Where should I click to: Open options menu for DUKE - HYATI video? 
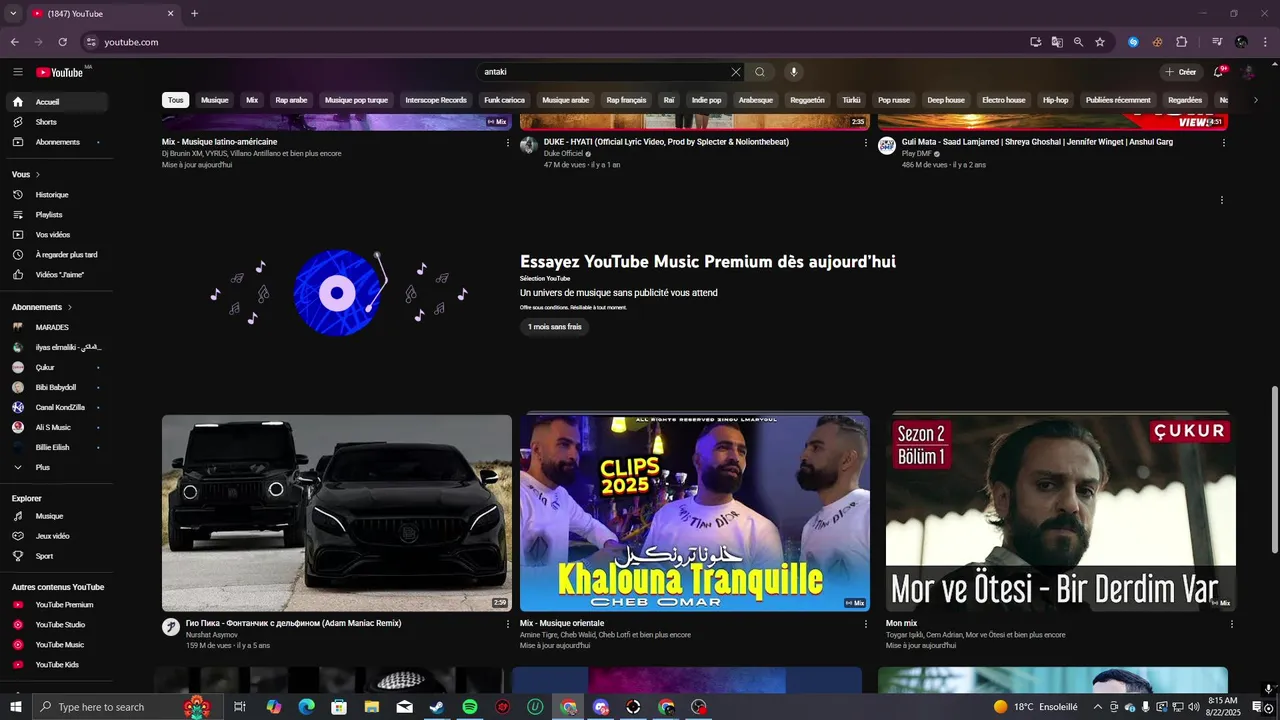pyautogui.click(x=866, y=143)
